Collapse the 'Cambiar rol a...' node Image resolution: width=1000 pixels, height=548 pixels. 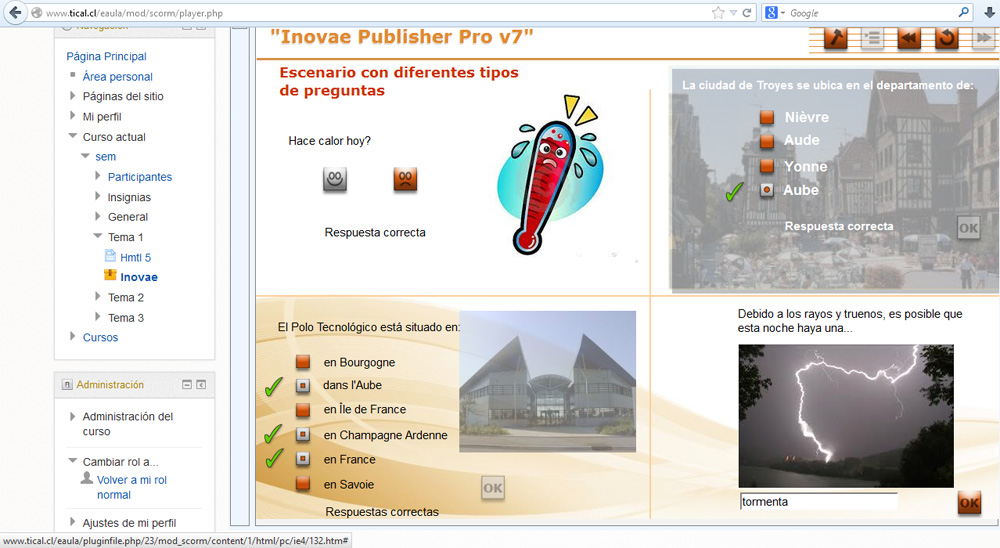72,461
